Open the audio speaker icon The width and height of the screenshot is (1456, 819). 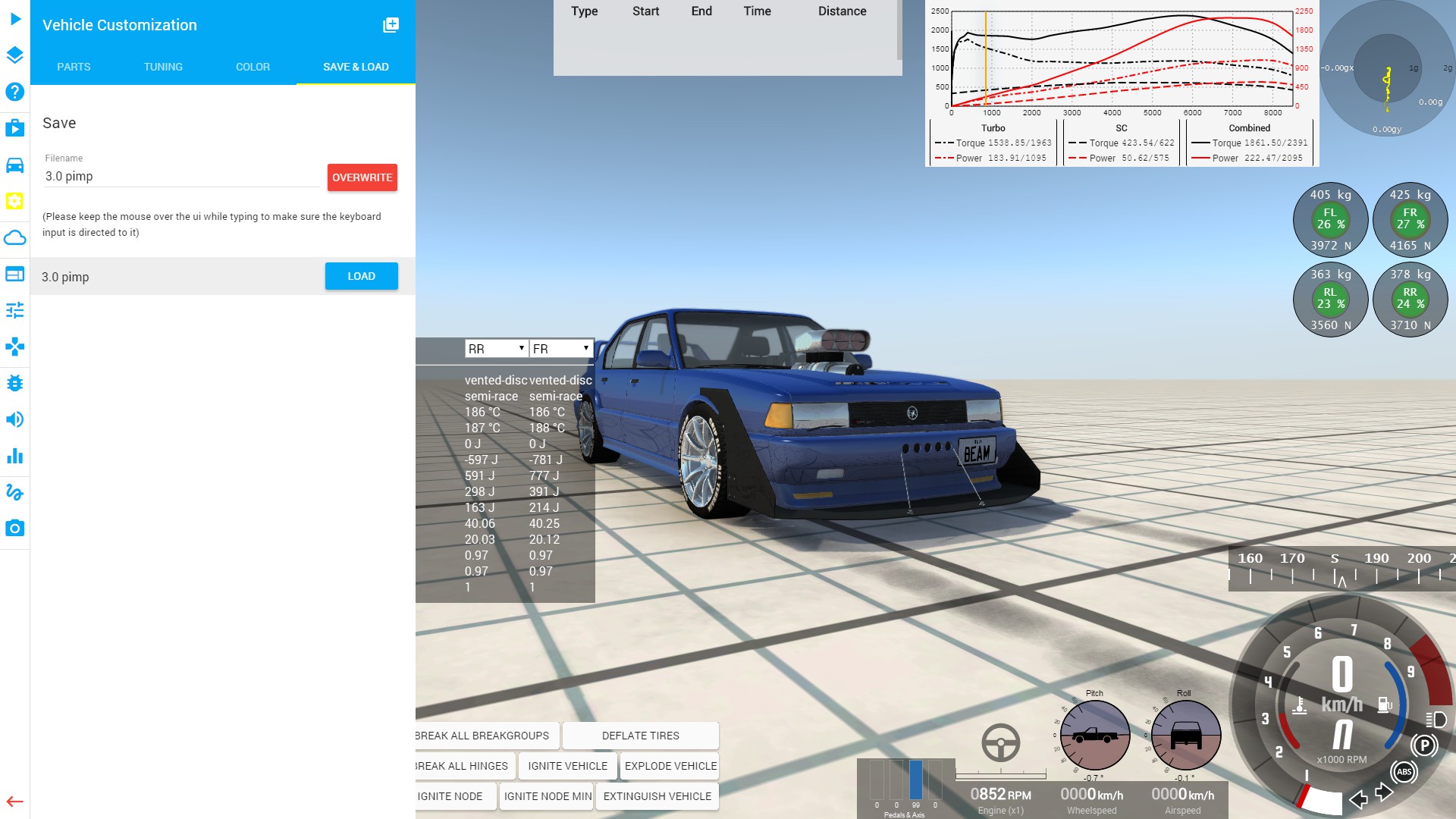pyautogui.click(x=15, y=419)
